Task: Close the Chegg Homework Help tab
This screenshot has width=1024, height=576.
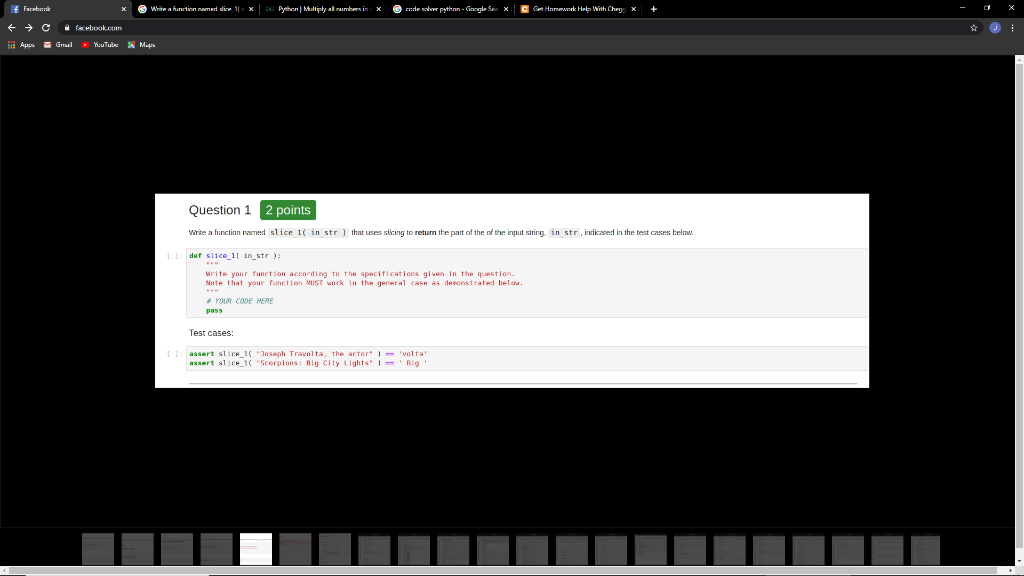Action: pyautogui.click(x=633, y=9)
